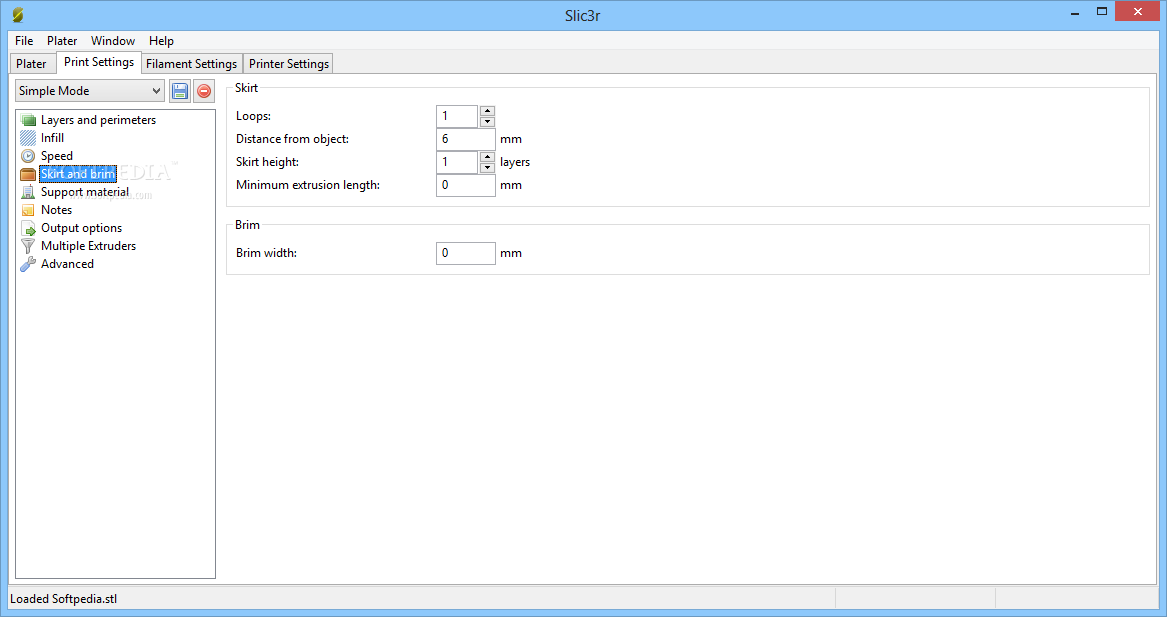Screen dimensions: 1167x617
Task: Click the Skirt and brim box icon
Action: click(x=28, y=174)
